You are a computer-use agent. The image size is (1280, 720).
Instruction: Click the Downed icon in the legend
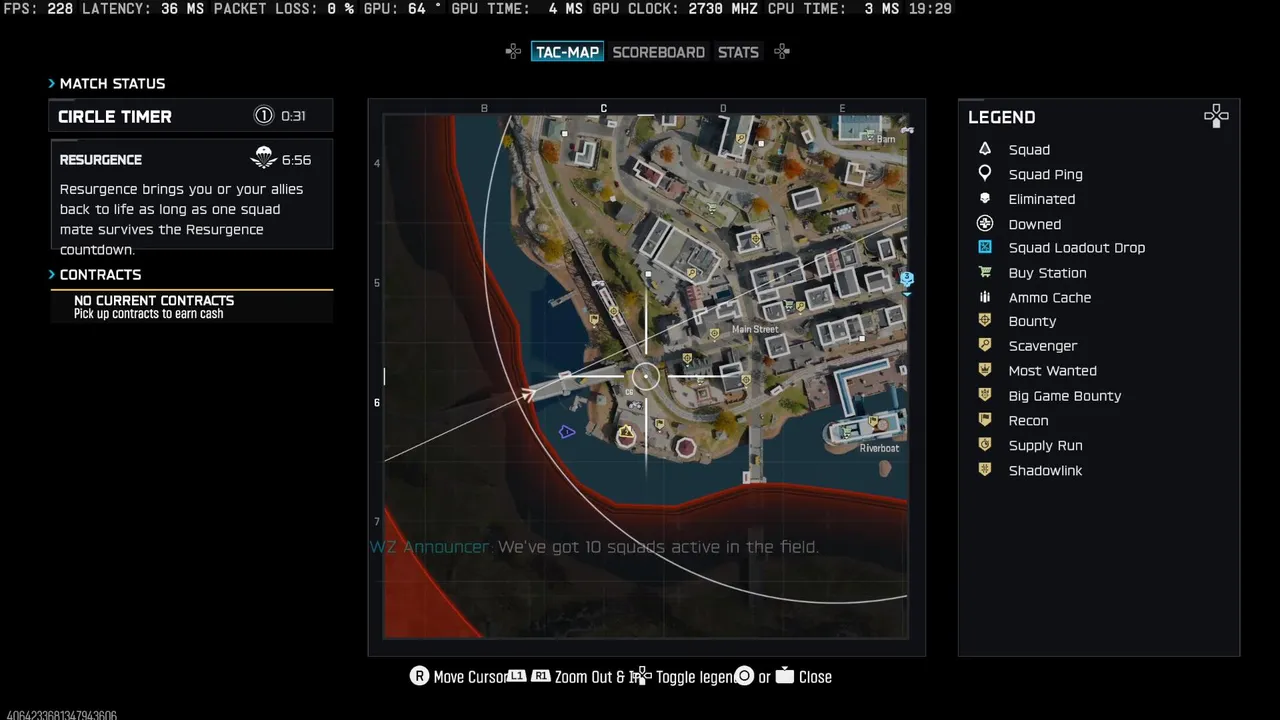click(985, 224)
